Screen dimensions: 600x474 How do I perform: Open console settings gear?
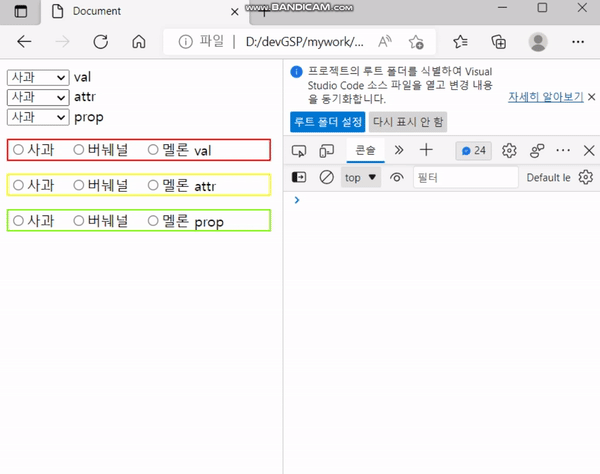pos(585,178)
